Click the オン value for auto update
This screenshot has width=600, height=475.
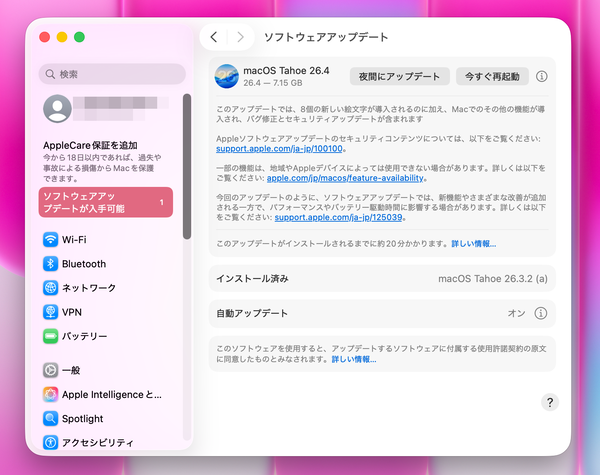(517, 313)
